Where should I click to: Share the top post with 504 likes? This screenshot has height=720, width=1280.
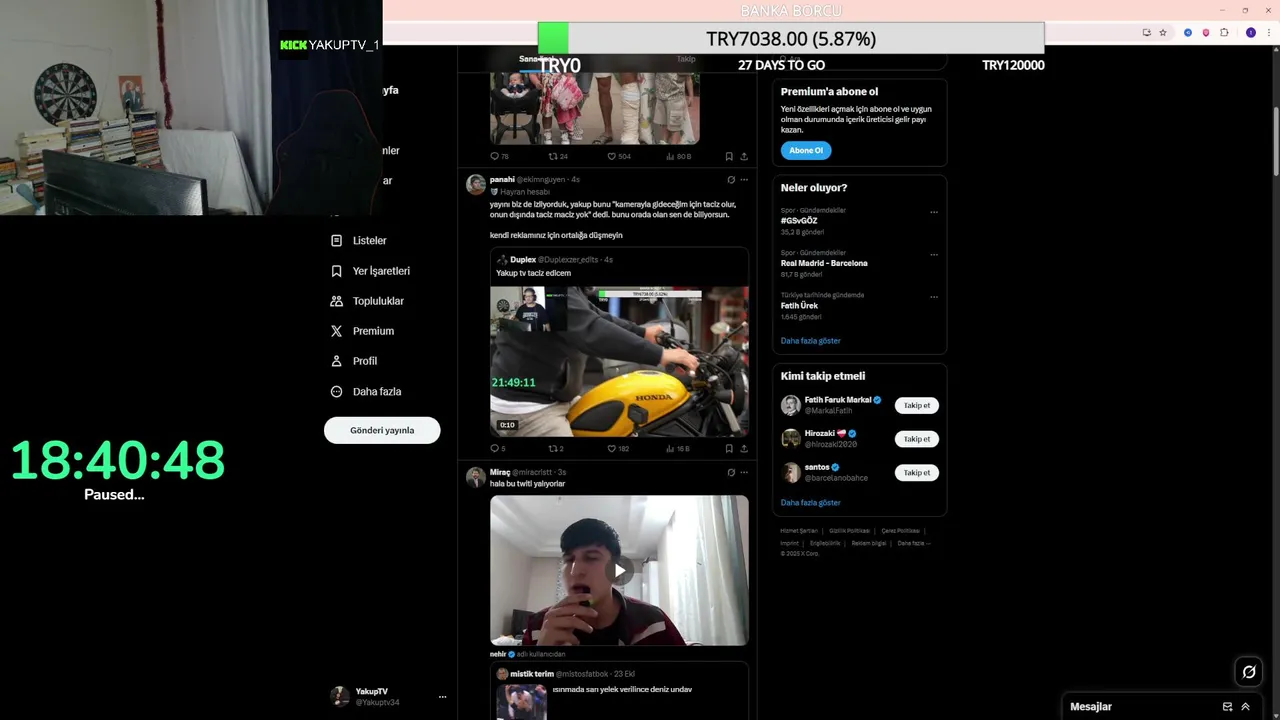(744, 157)
